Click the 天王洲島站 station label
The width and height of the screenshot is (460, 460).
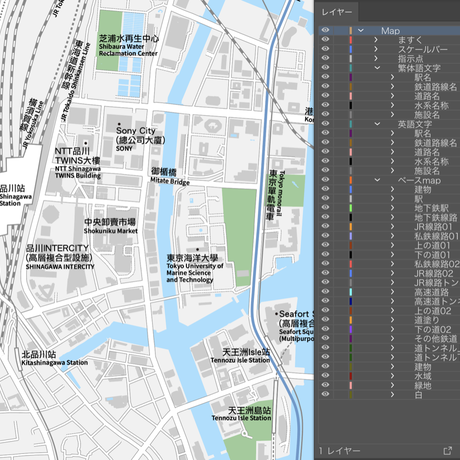click(x=249, y=410)
